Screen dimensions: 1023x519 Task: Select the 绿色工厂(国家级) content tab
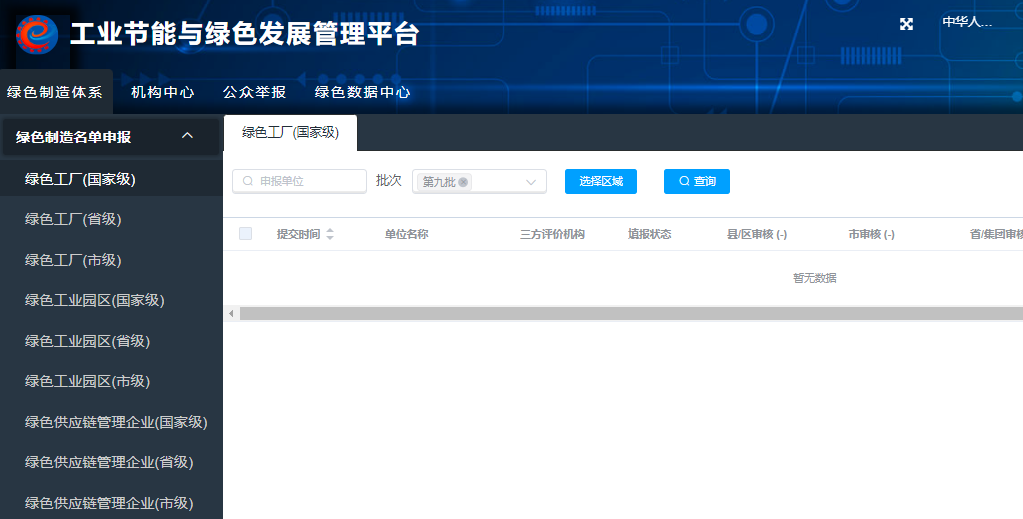[x=290, y=132]
